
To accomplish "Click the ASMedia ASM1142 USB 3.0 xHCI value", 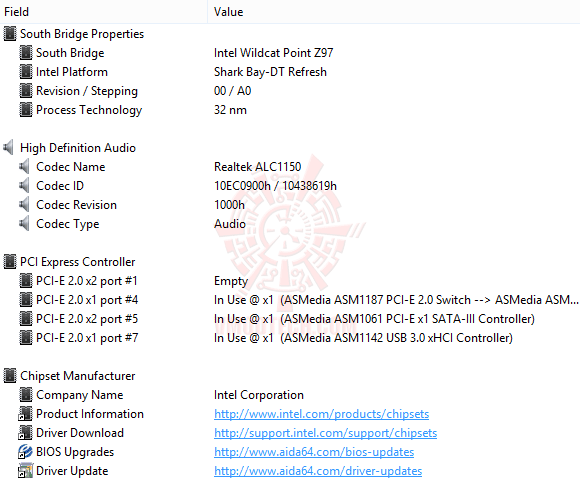I will pos(363,338).
